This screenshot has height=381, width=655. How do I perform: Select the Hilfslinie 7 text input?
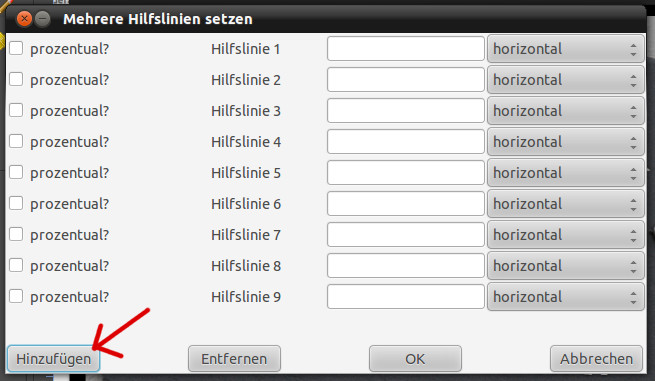point(406,234)
